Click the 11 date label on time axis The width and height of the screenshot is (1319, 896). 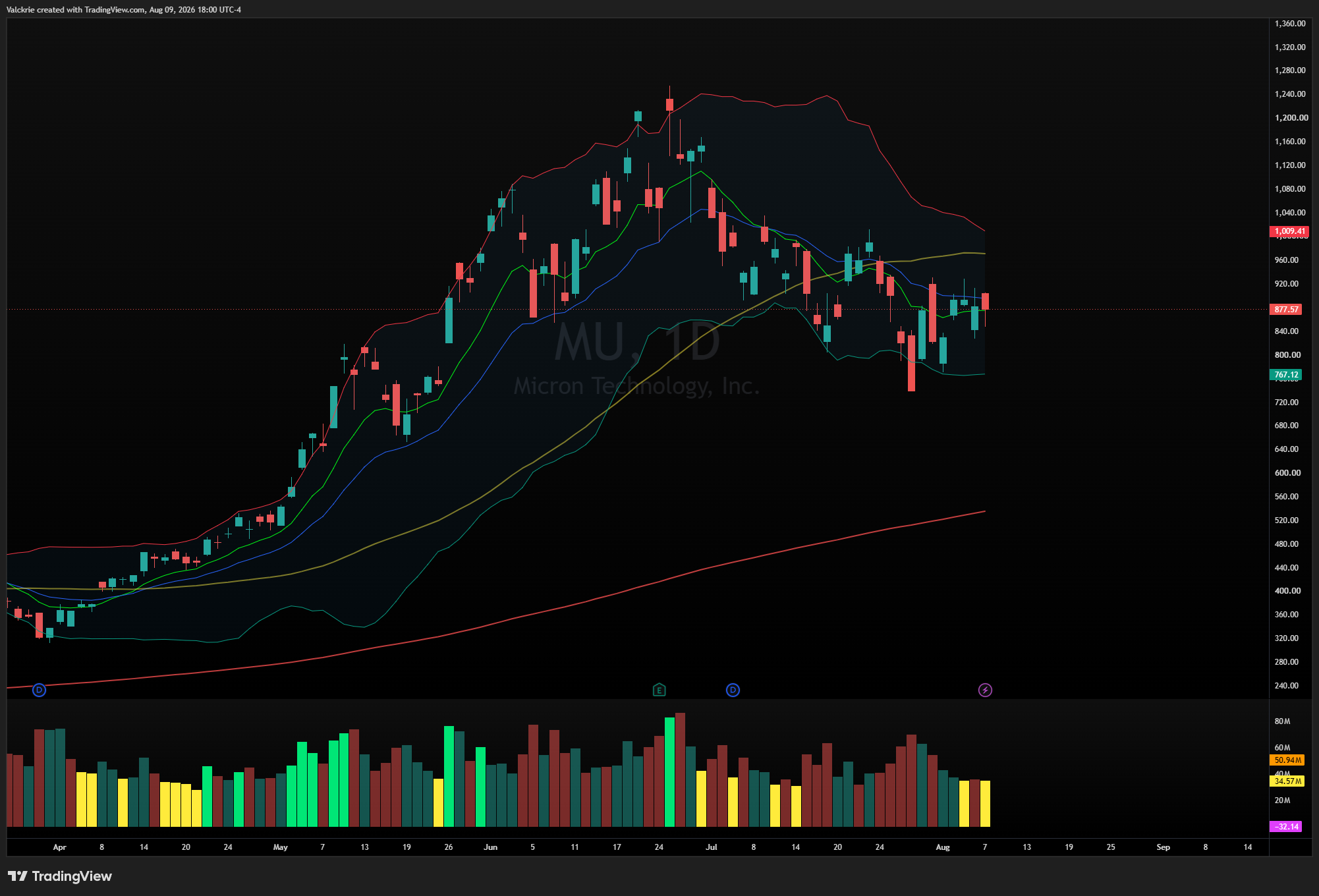pos(575,847)
